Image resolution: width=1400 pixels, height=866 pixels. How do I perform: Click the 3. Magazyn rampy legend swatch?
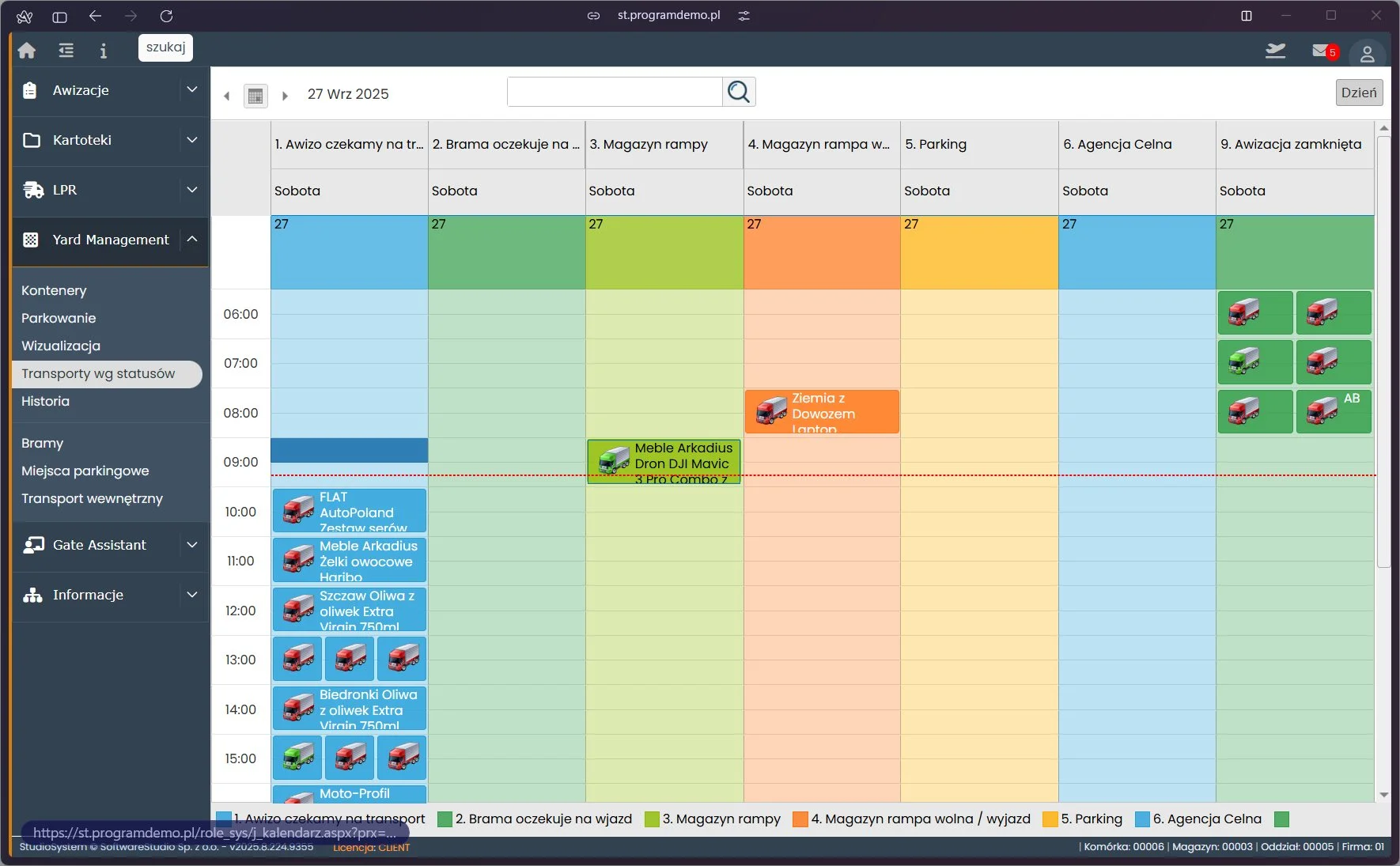click(x=652, y=819)
